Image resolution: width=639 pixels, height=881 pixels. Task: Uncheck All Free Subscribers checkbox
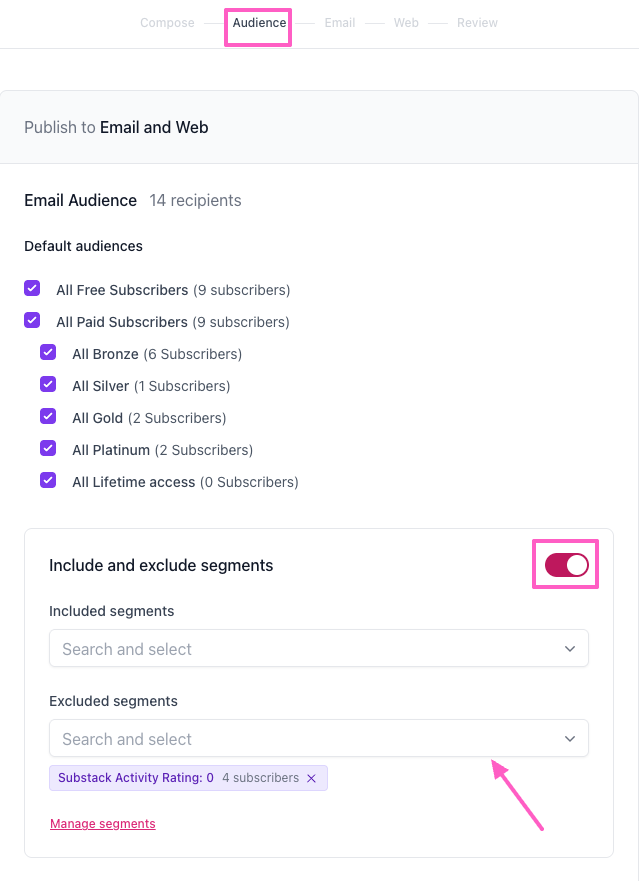click(x=32, y=288)
